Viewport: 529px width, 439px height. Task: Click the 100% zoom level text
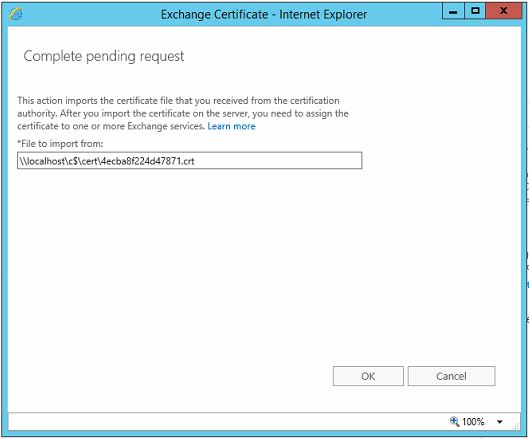473,421
